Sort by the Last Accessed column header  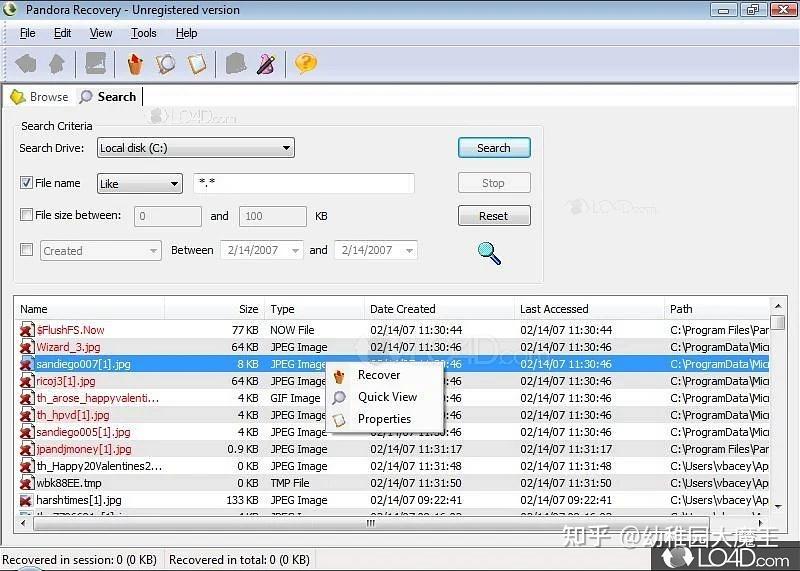click(589, 309)
